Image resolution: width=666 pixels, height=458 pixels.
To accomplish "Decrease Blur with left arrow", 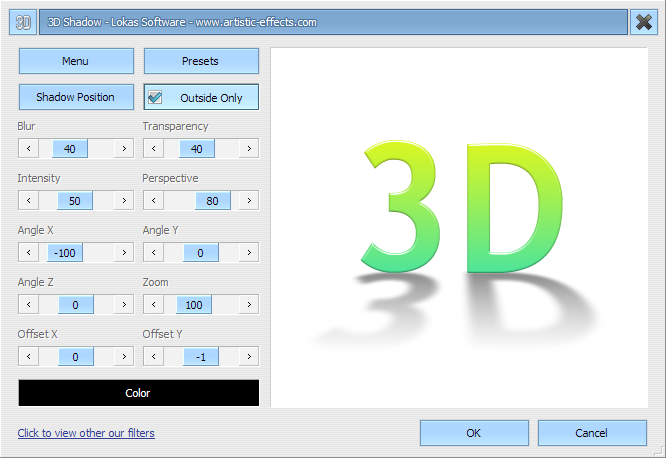I will [28, 148].
